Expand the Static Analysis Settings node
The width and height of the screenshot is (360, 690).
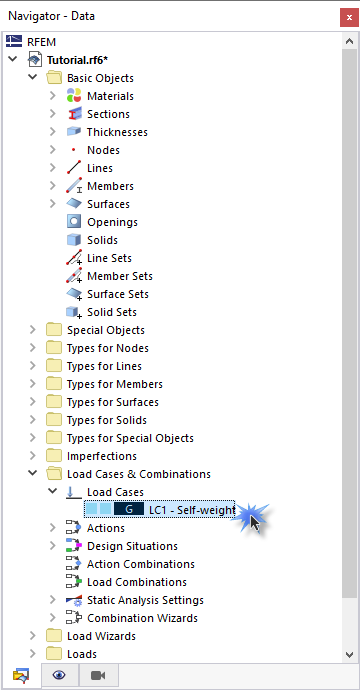click(52, 600)
